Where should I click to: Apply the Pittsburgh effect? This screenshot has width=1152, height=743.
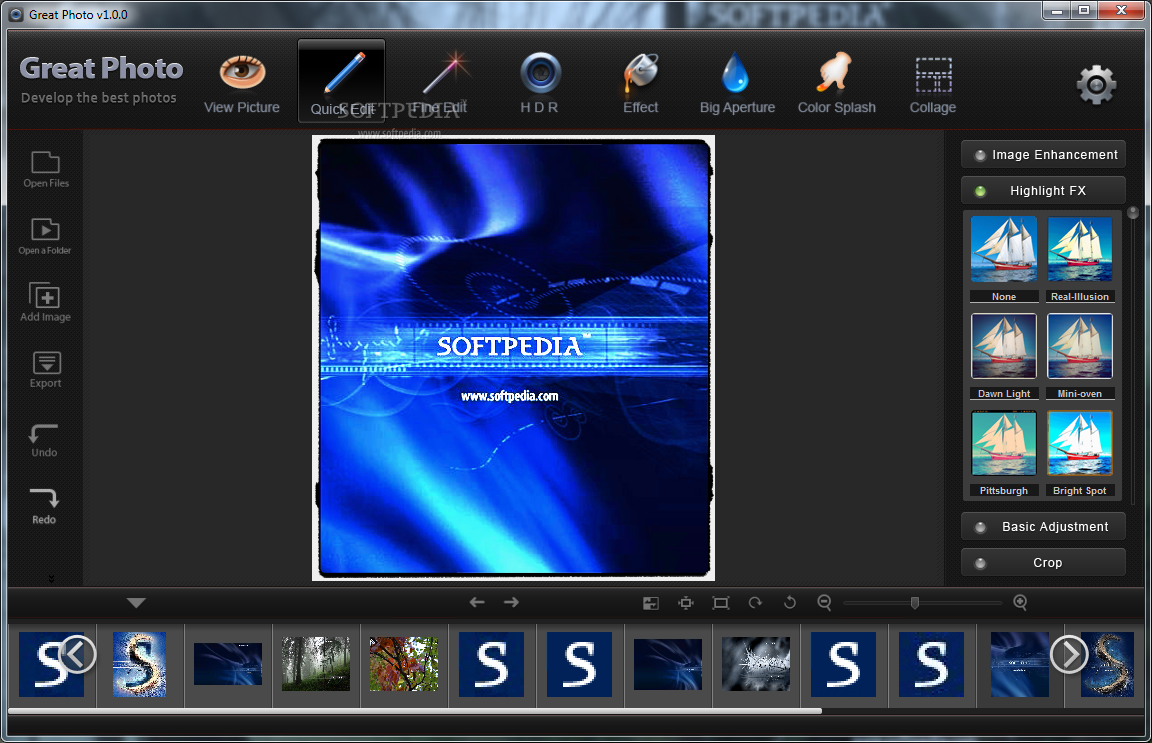click(1004, 443)
